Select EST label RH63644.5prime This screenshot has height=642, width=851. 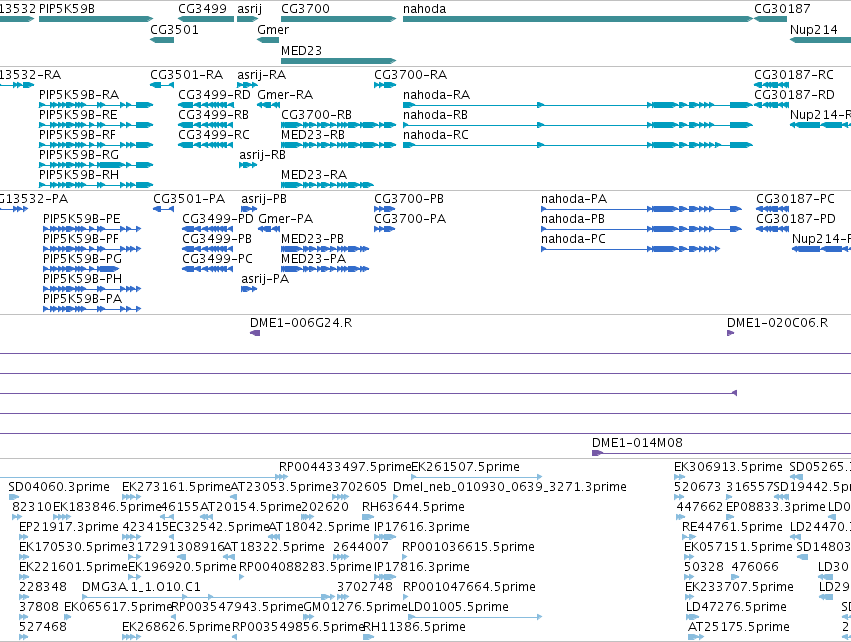pyautogui.click(x=414, y=507)
